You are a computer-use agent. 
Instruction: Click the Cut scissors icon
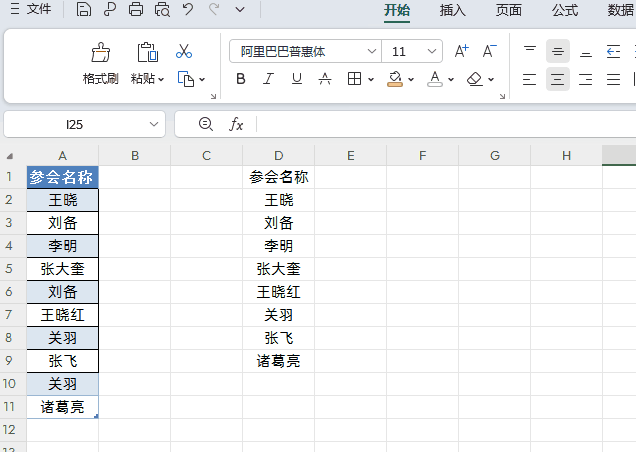pyautogui.click(x=184, y=51)
